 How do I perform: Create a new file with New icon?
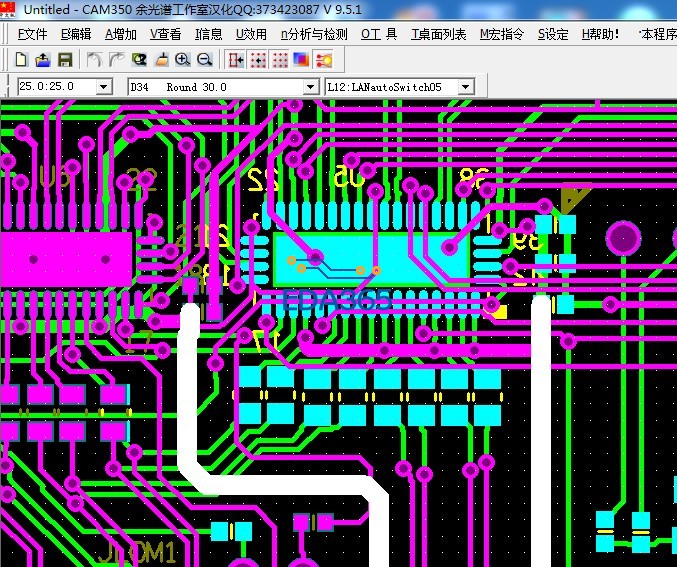coord(21,60)
